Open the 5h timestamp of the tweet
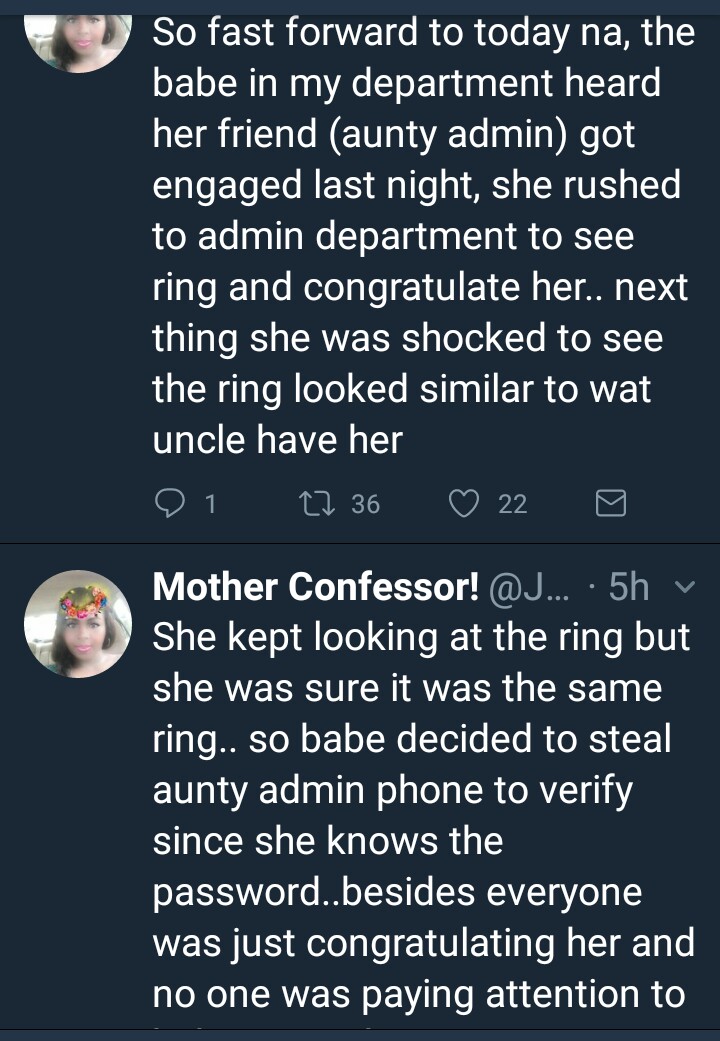This screenshot has height=1041, width=720. click(629, 589)
